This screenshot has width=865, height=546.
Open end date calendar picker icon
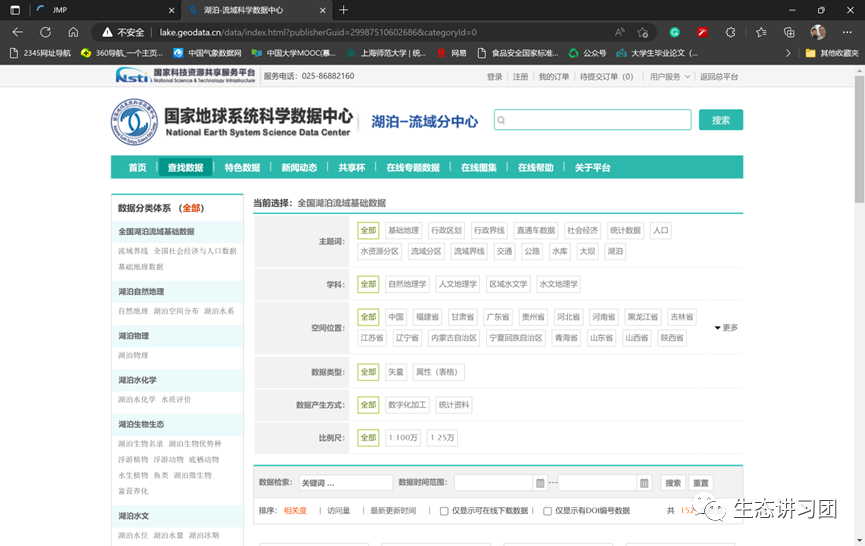coord(644,483)
